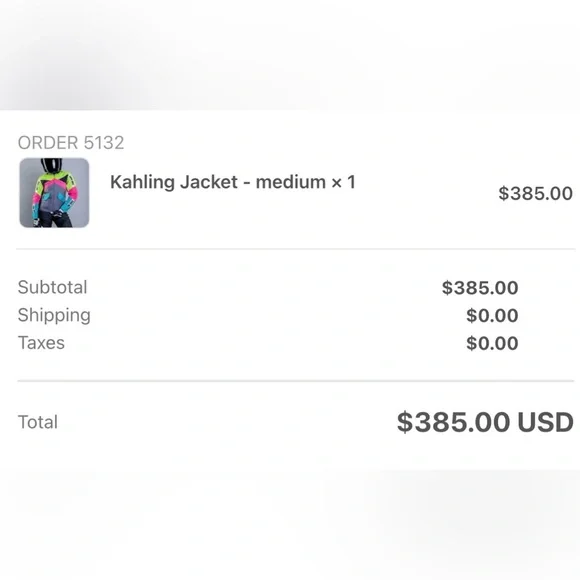Click the Kahling Jacket product name
Screen dimensions: 580x580
point(174,182)
